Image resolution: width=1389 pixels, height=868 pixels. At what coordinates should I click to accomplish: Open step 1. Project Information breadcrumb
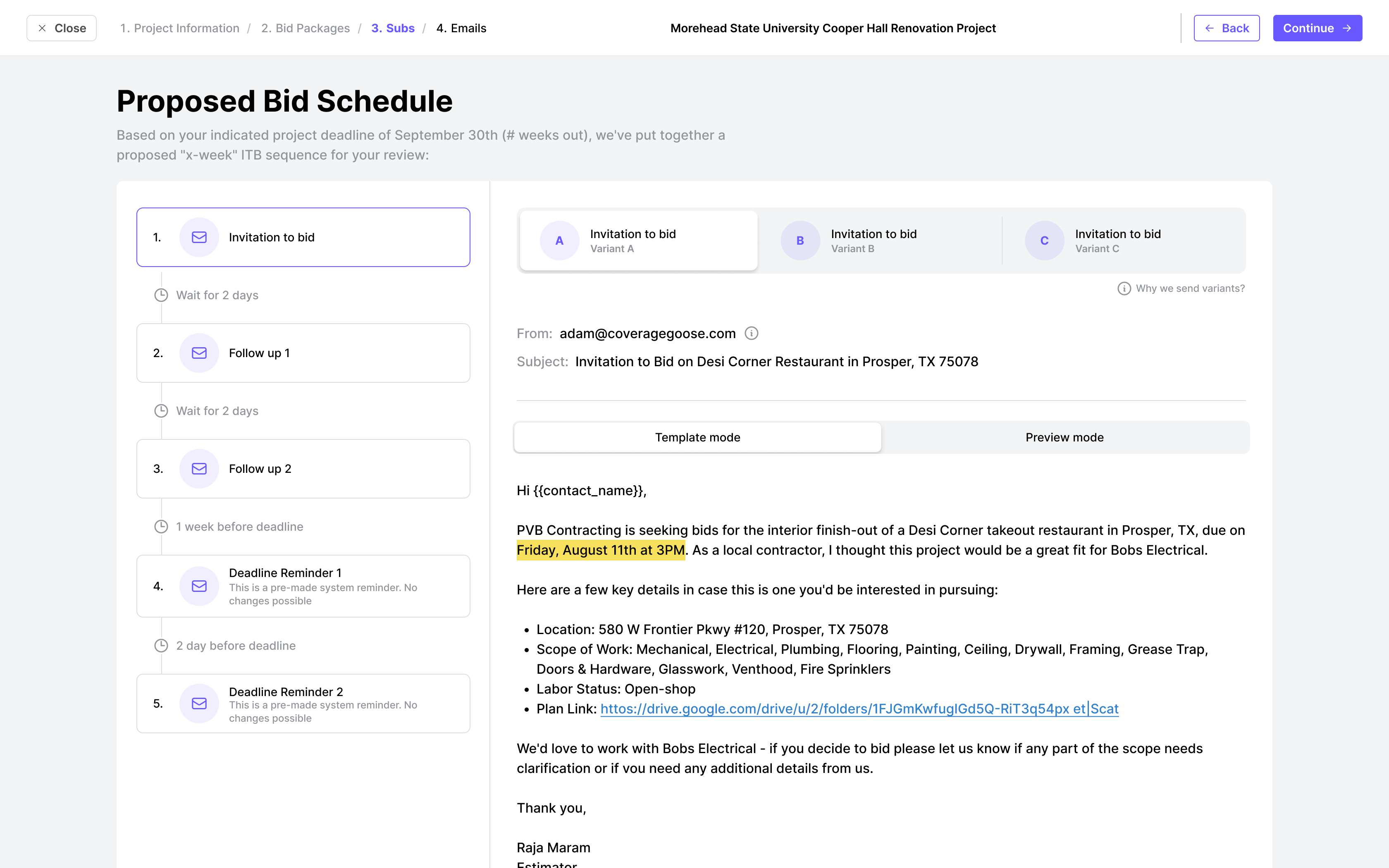click(180, 28)
